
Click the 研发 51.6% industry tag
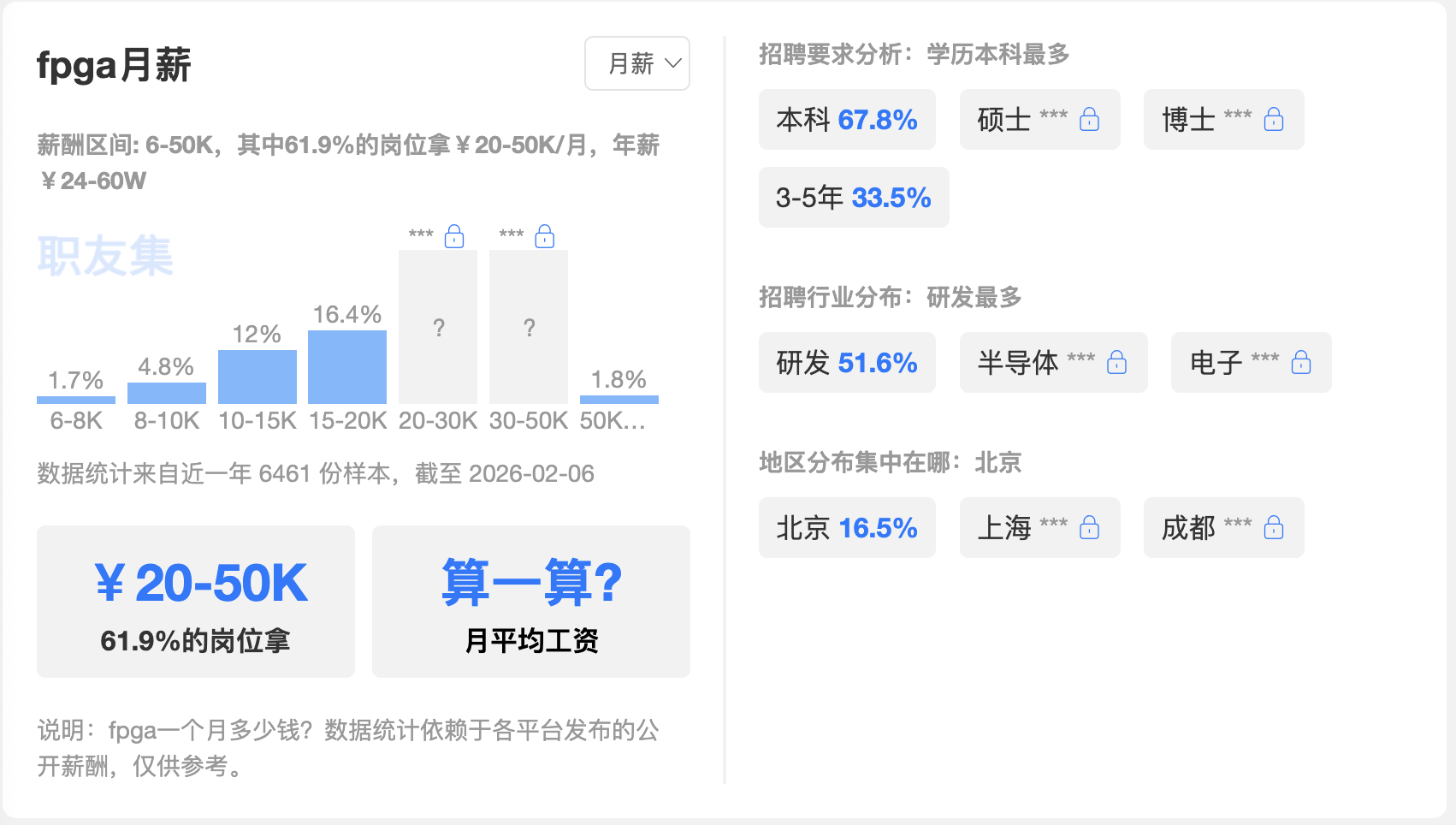(847, 363)
